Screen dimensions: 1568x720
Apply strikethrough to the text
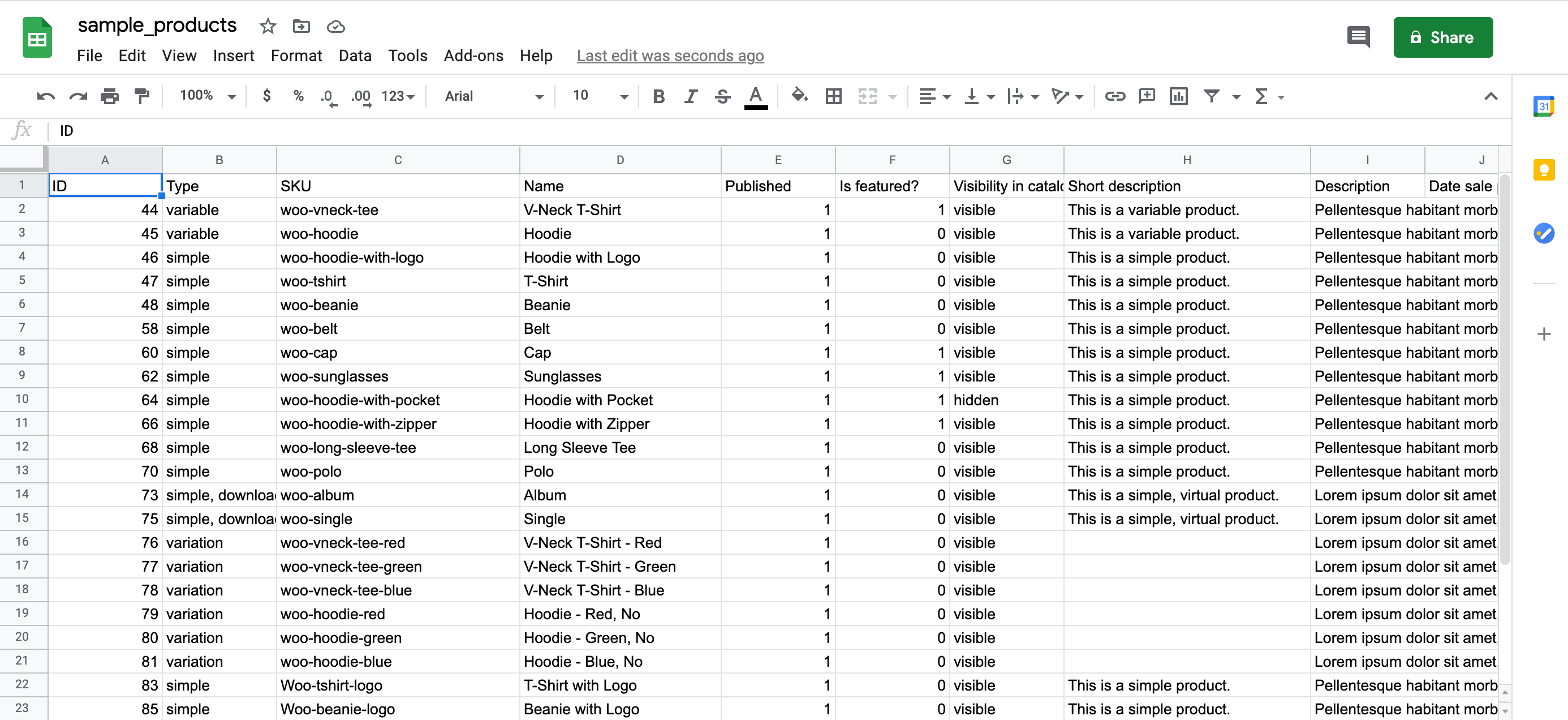pyautogui.click(x=722, y=96)
